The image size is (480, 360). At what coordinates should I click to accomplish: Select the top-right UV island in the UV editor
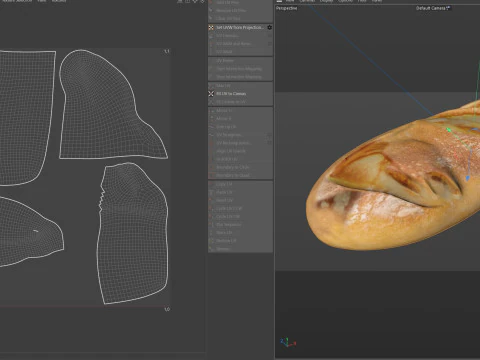pos(103,110)
